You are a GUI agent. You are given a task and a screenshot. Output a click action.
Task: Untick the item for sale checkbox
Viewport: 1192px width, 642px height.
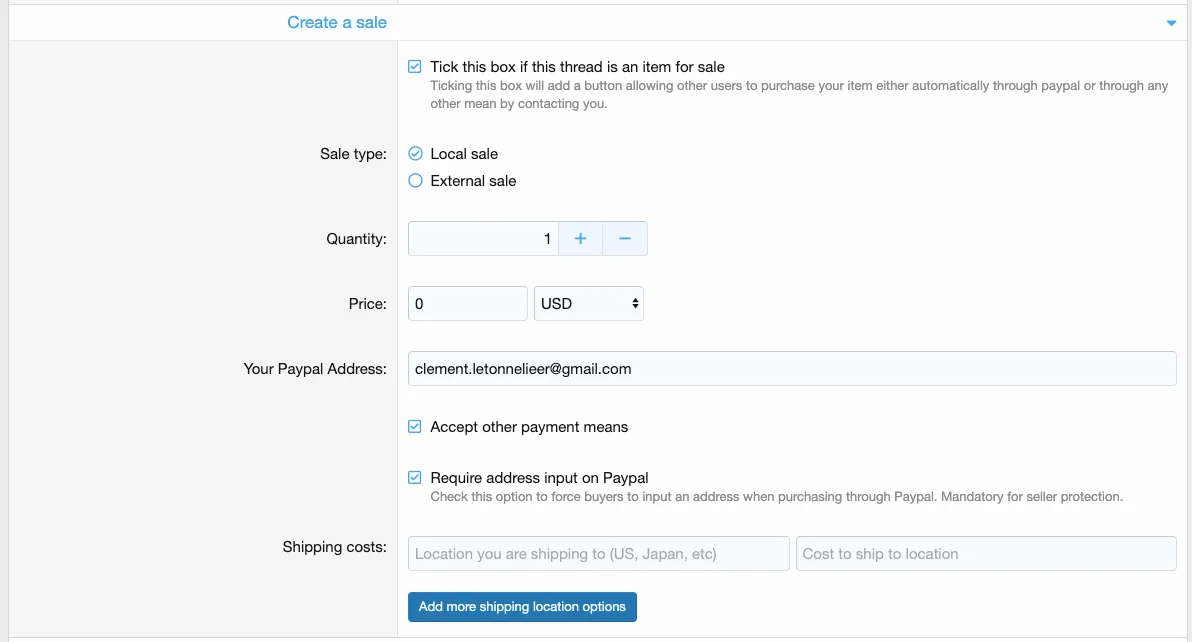tap(415, 67)
